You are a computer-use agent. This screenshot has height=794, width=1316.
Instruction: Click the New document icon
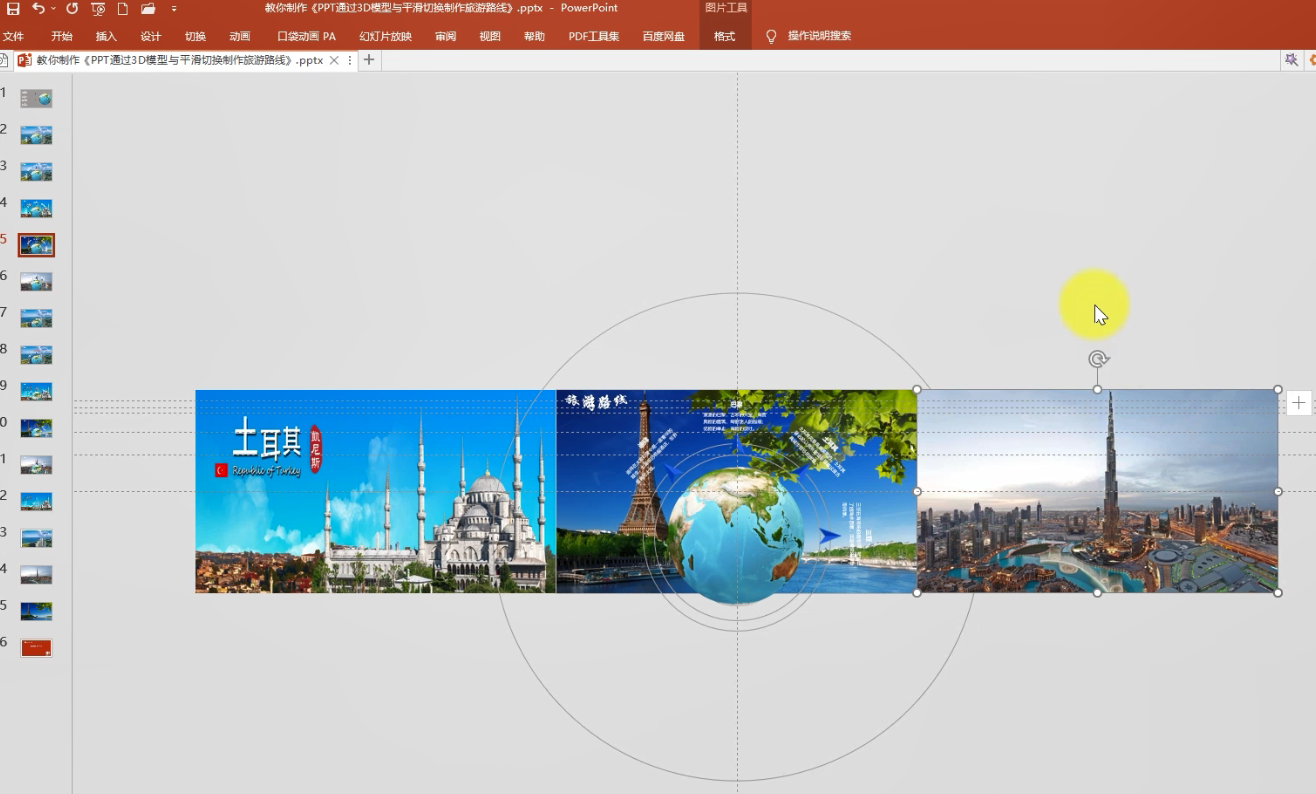click(x=123, y=8)
